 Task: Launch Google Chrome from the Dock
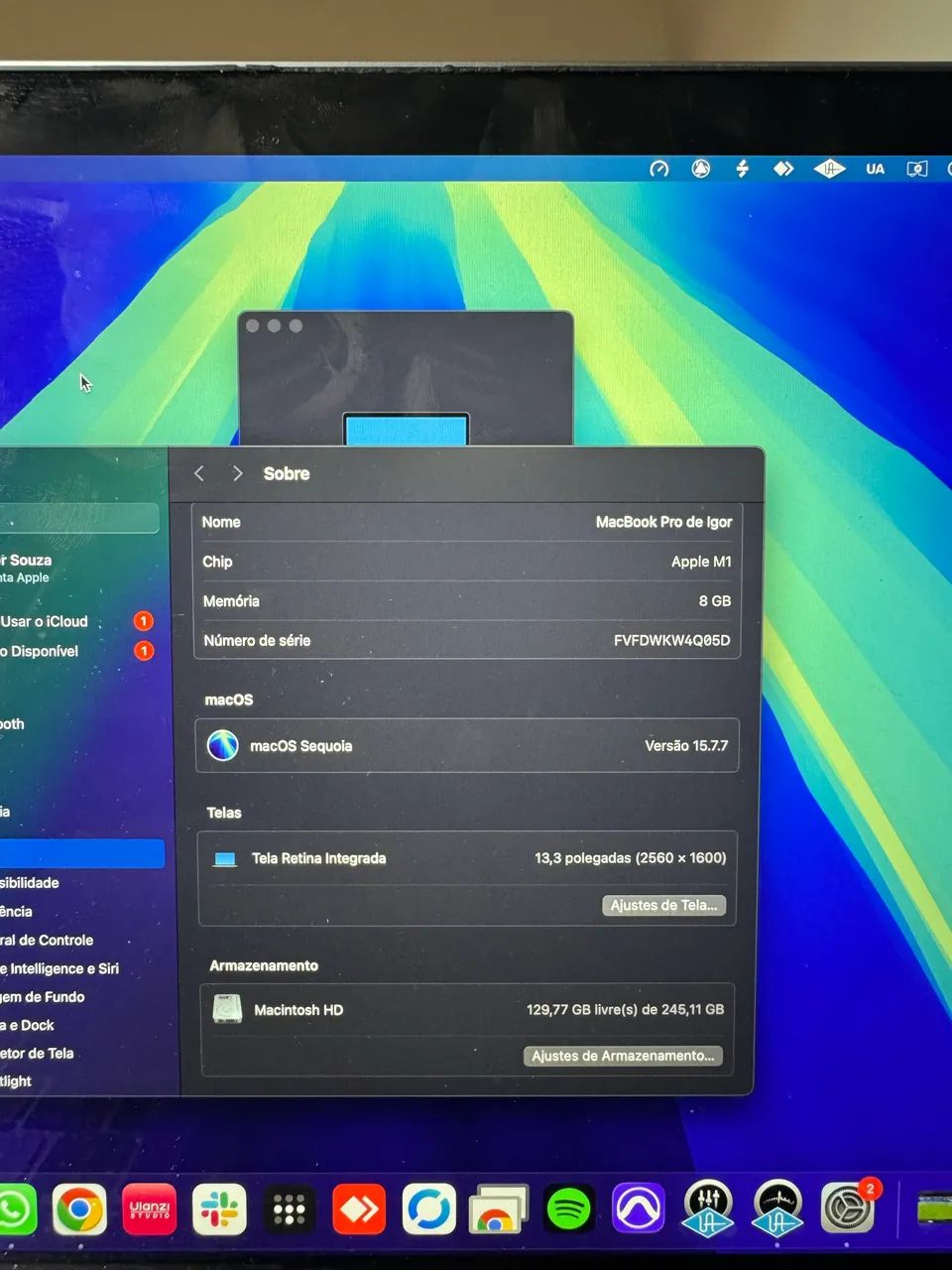coord(80,1209)
